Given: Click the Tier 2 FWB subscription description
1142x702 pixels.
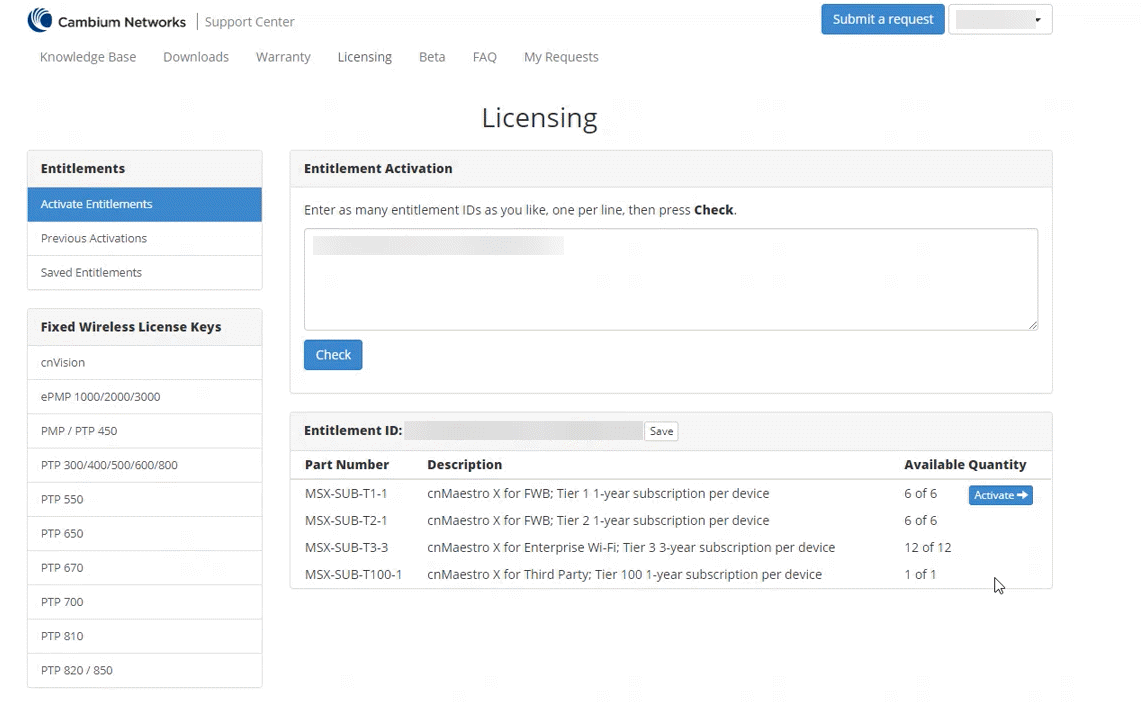Looking at the screenshot, I should [598, 521].
